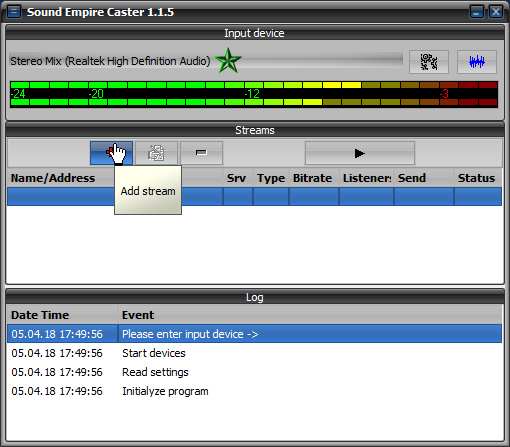Click the Status column header
The width and height of the screenshot is (510, 447).
[478, 178]
